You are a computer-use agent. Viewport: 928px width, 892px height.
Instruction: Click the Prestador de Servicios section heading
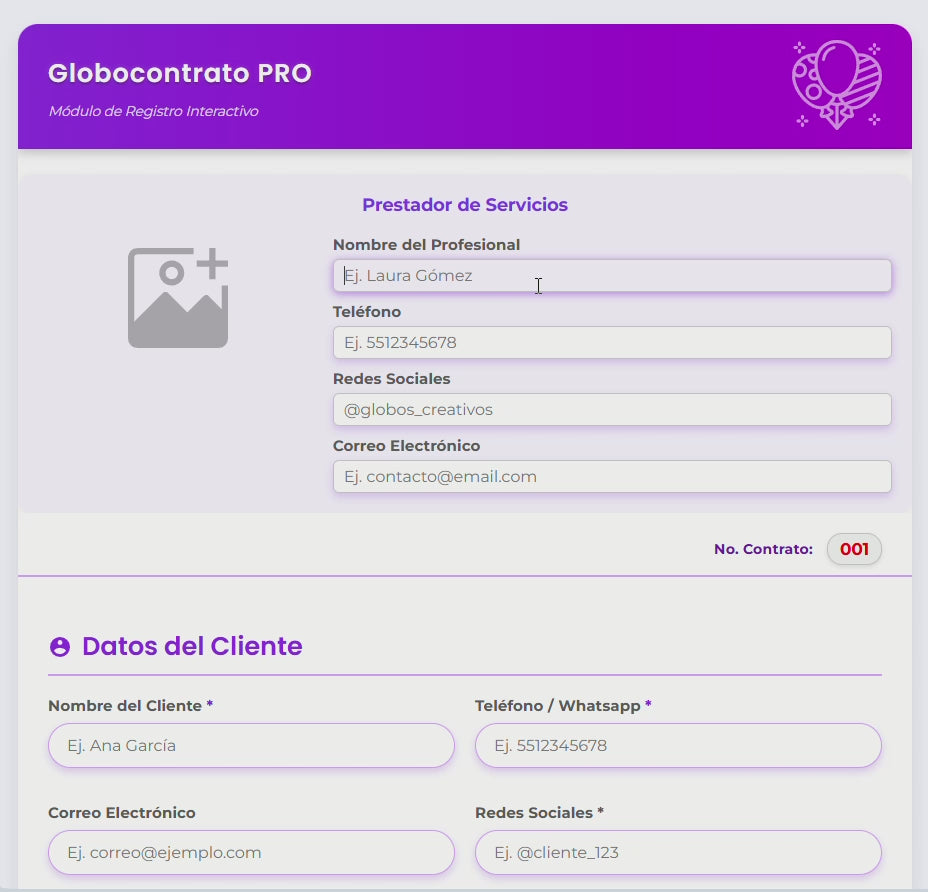coord(465,204)
